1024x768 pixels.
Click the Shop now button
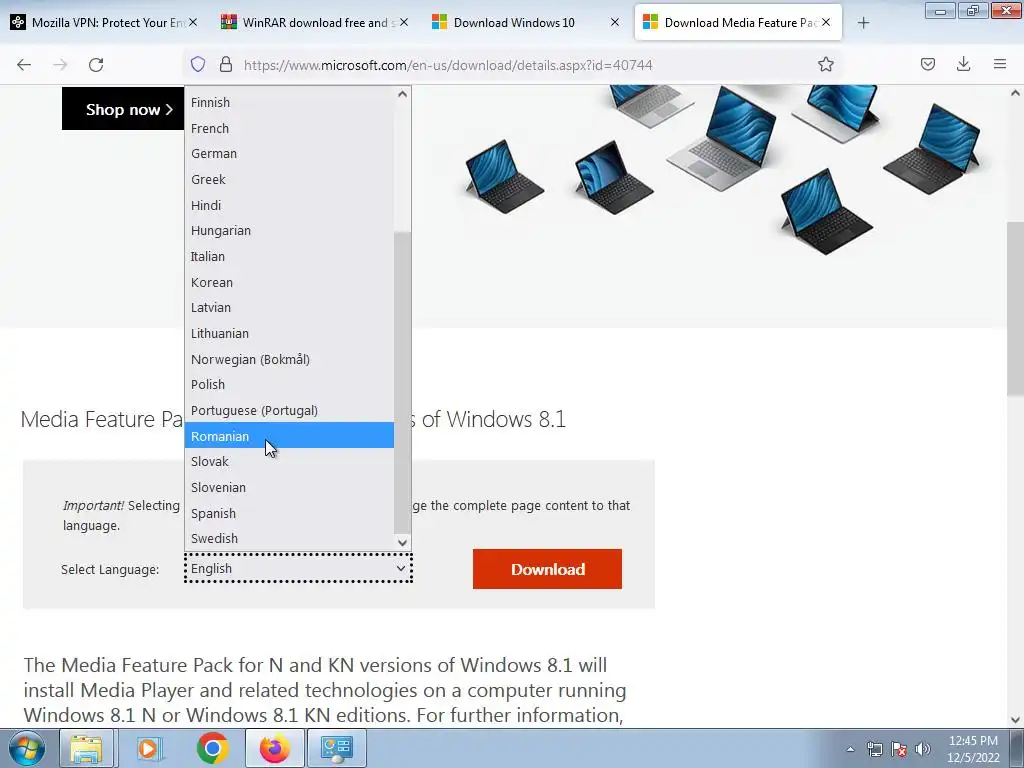coord(123,109)
